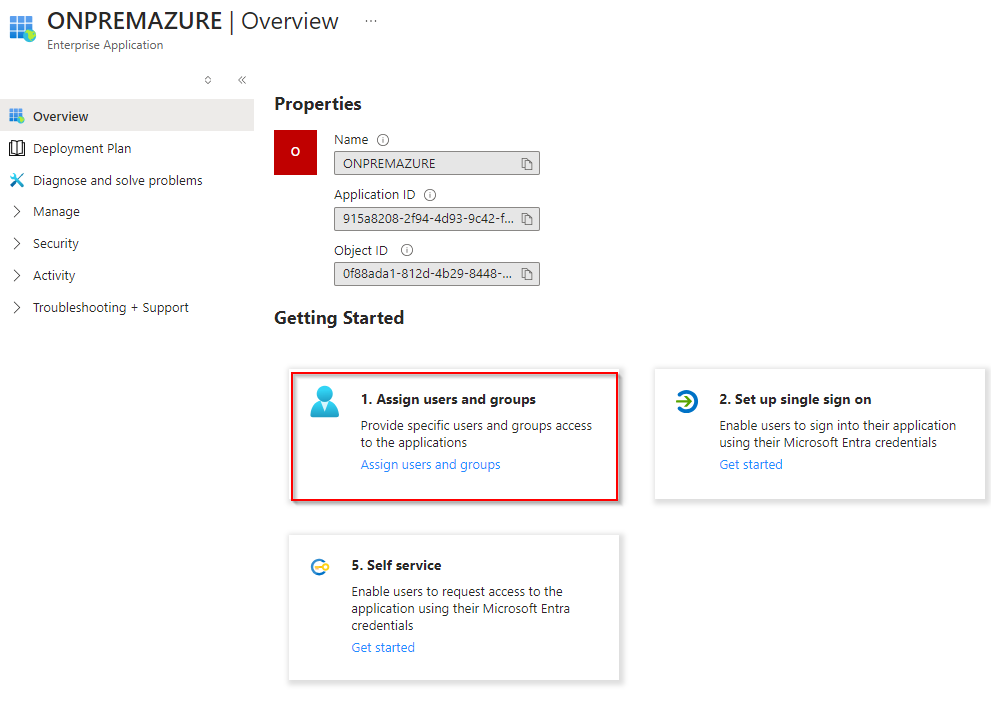Click the info icon next to Application ID
This screenshot has height=702, width=991.
[x=430, y=195]
